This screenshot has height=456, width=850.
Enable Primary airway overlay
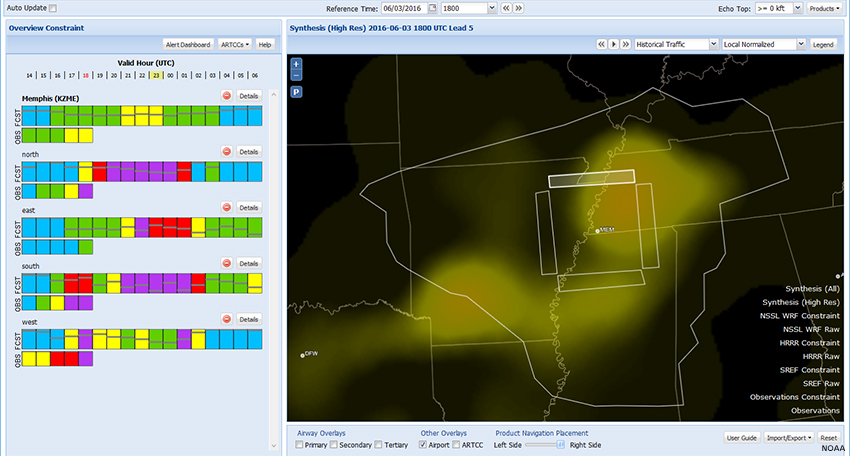tap(299, 445)
